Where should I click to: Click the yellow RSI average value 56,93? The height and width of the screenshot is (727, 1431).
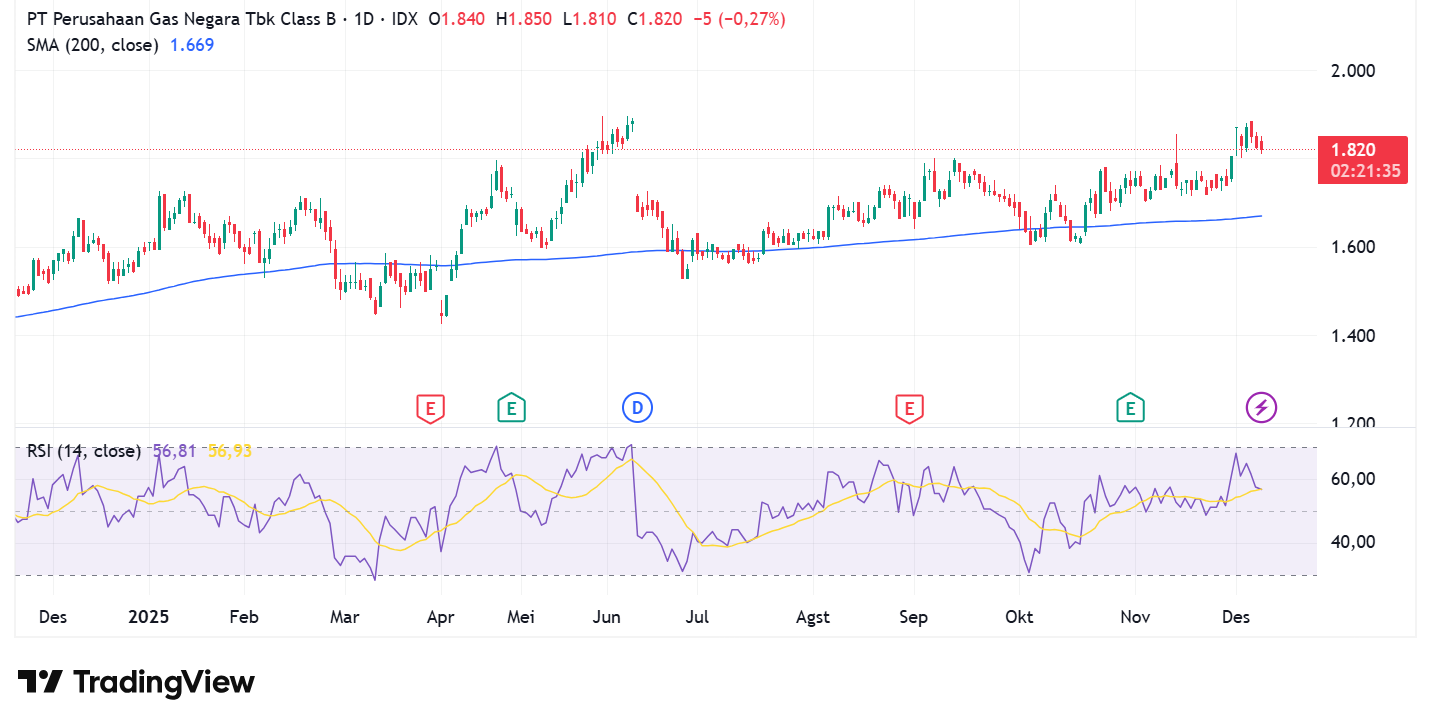229,451
